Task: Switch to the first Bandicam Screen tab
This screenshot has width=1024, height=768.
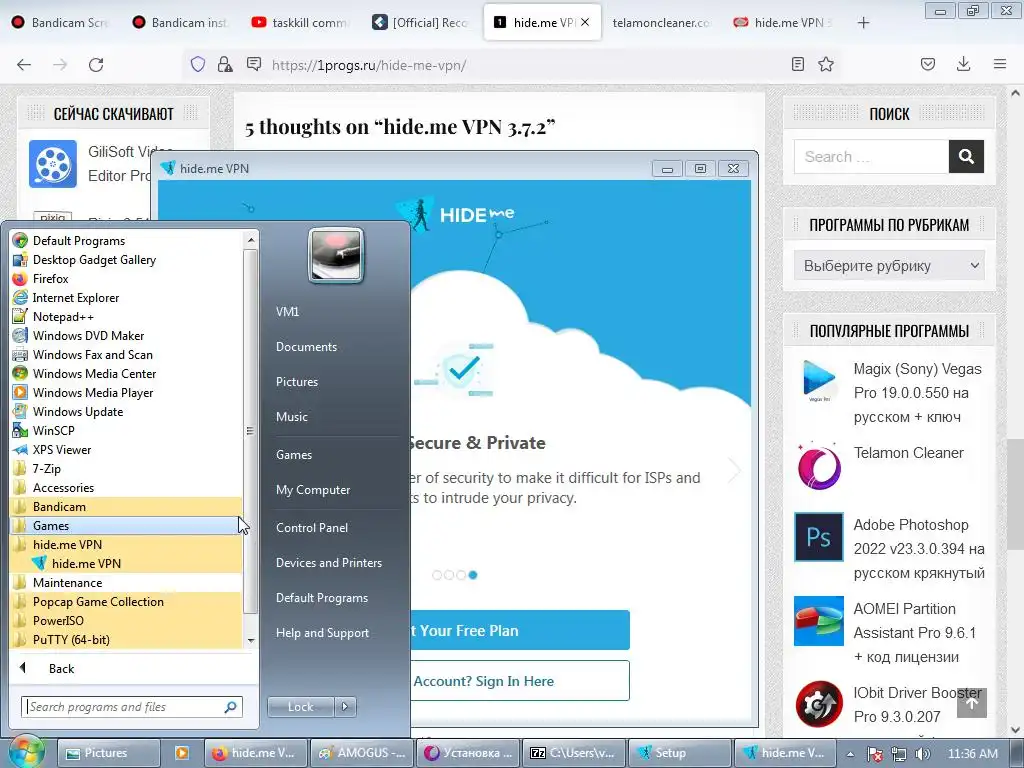Action: pyautogui.click(x=61, y=23)
